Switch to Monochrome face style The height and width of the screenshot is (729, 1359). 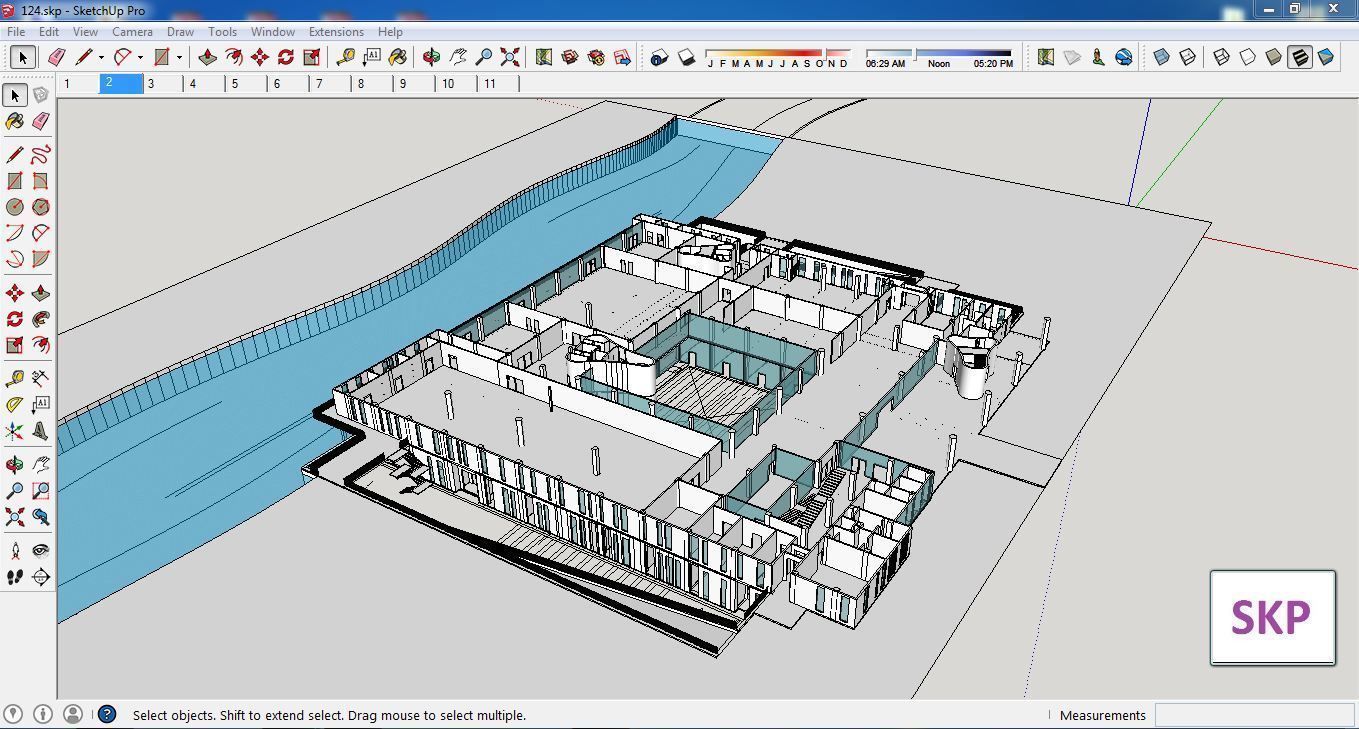pos(1326,57)
